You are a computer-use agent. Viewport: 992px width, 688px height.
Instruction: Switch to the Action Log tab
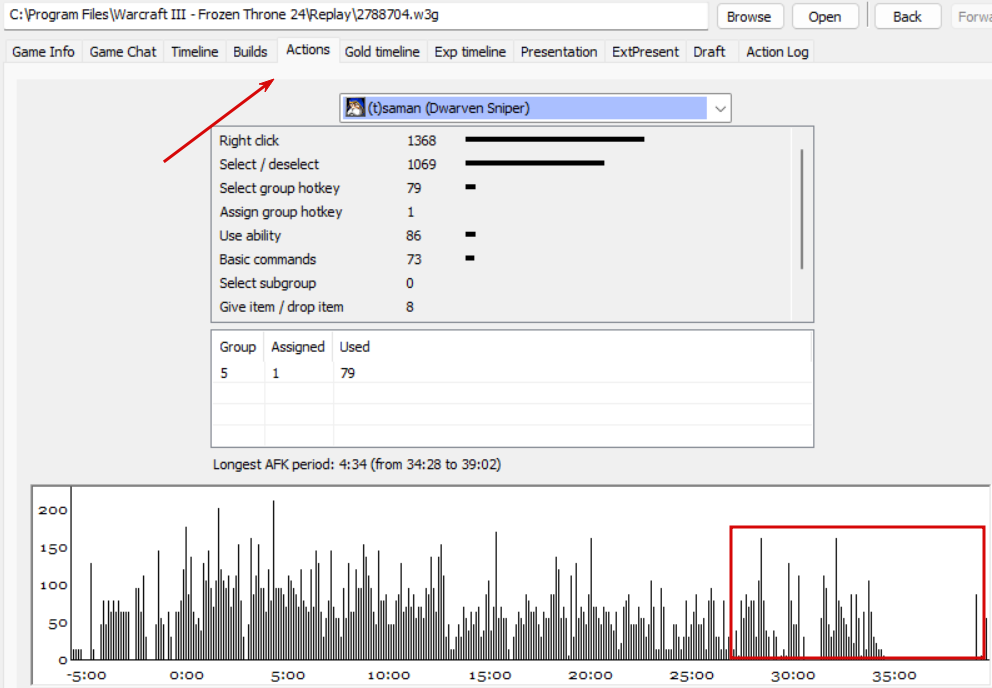click(777, 52)
